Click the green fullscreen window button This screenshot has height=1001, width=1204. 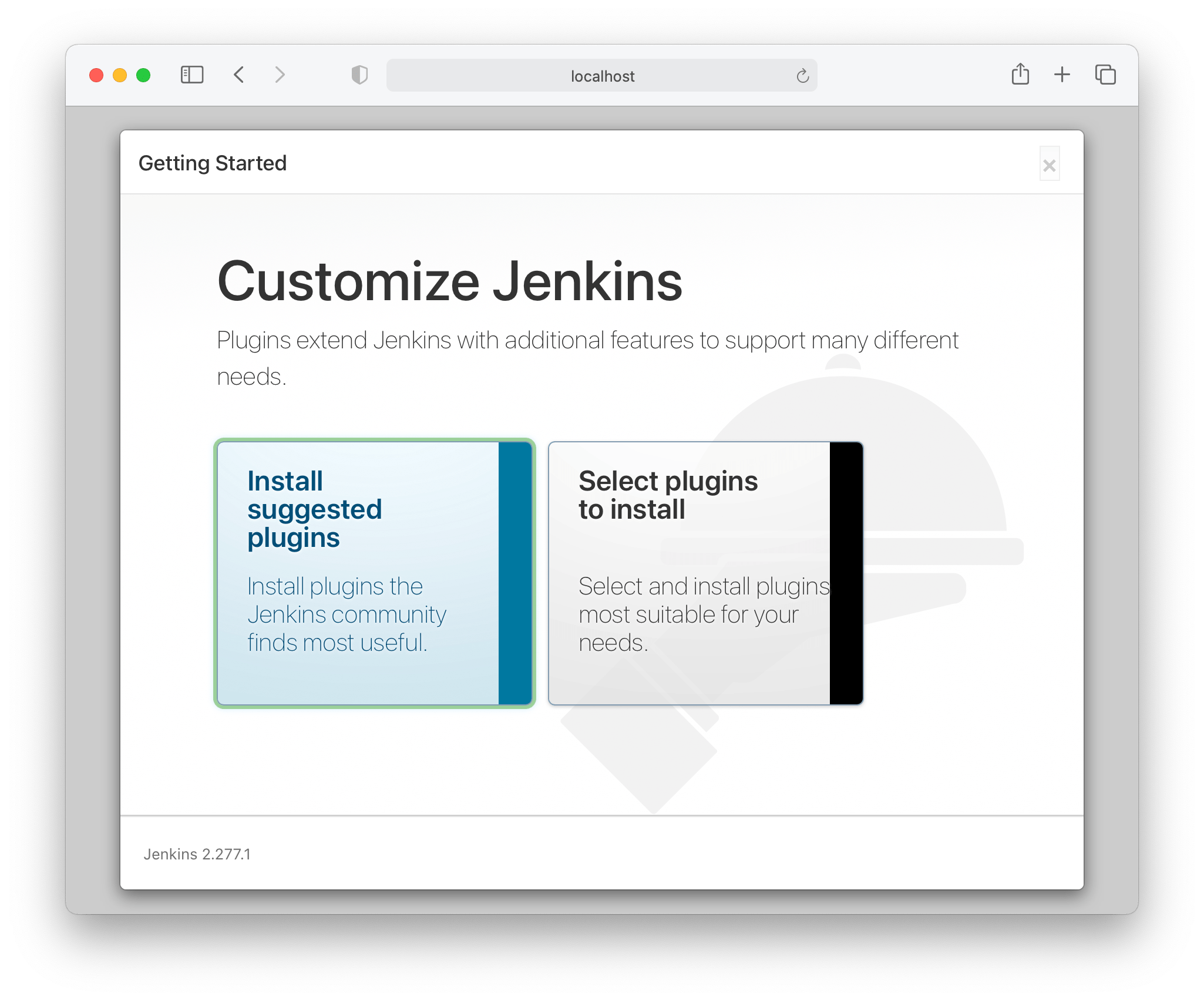pyautogui.click(x=143, y=75)
